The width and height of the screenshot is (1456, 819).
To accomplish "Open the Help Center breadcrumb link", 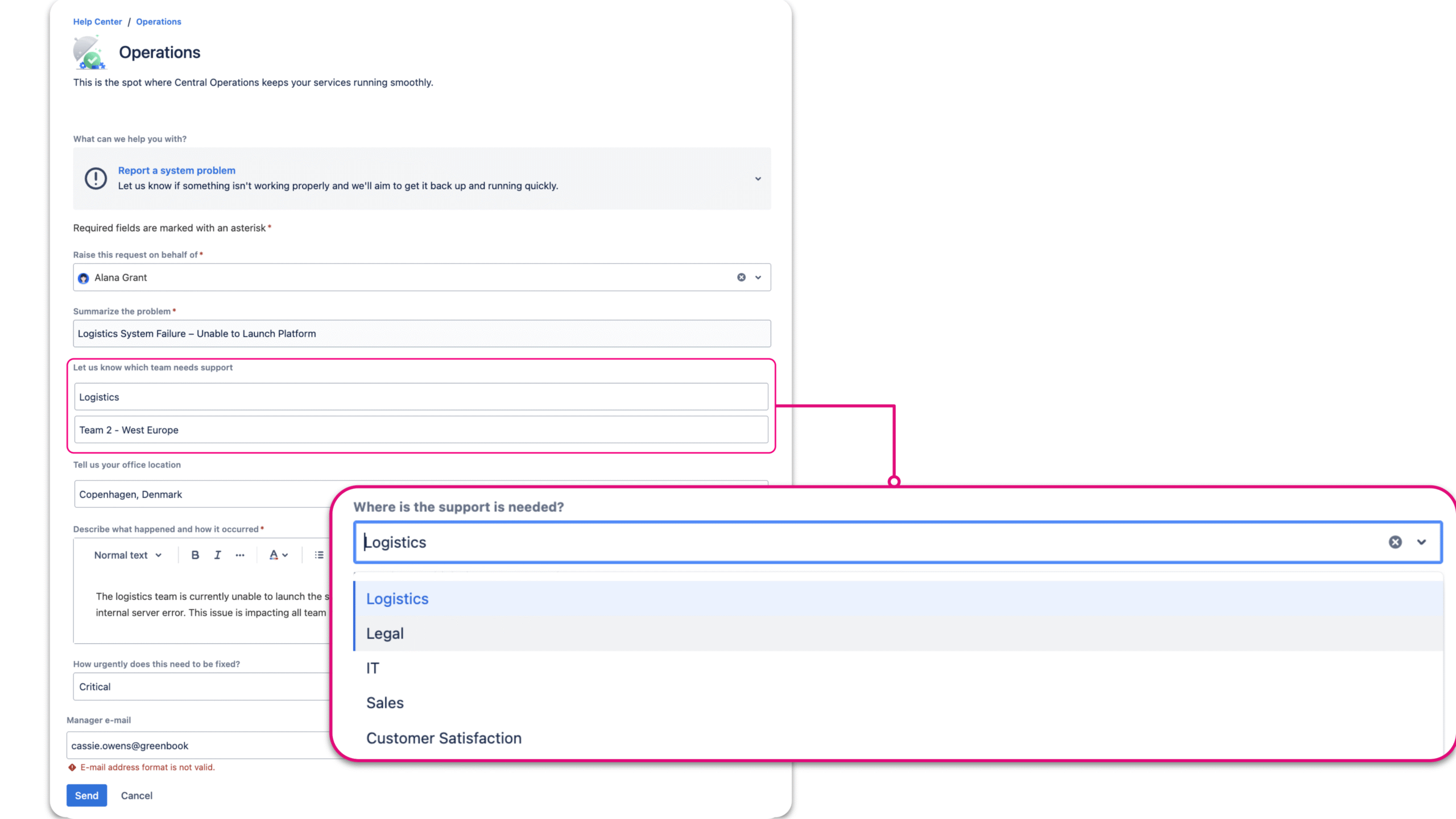I will click(x=97, y=22).
